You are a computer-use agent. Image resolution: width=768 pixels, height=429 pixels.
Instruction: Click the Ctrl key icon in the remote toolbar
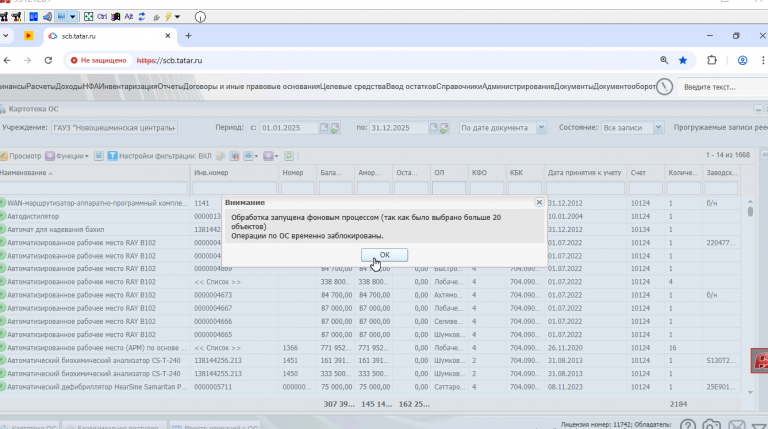pos(102,17)
